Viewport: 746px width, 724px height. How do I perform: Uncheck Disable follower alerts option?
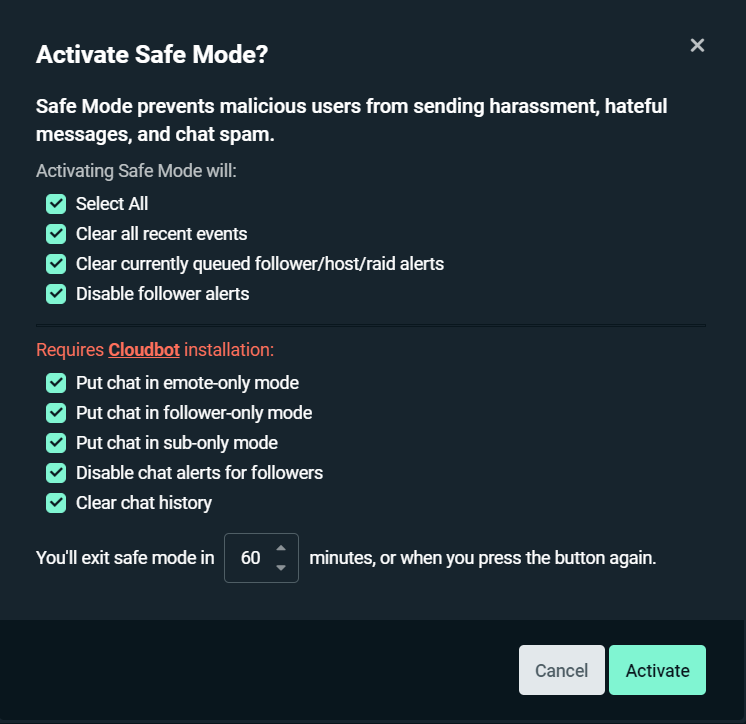point(56,294)
